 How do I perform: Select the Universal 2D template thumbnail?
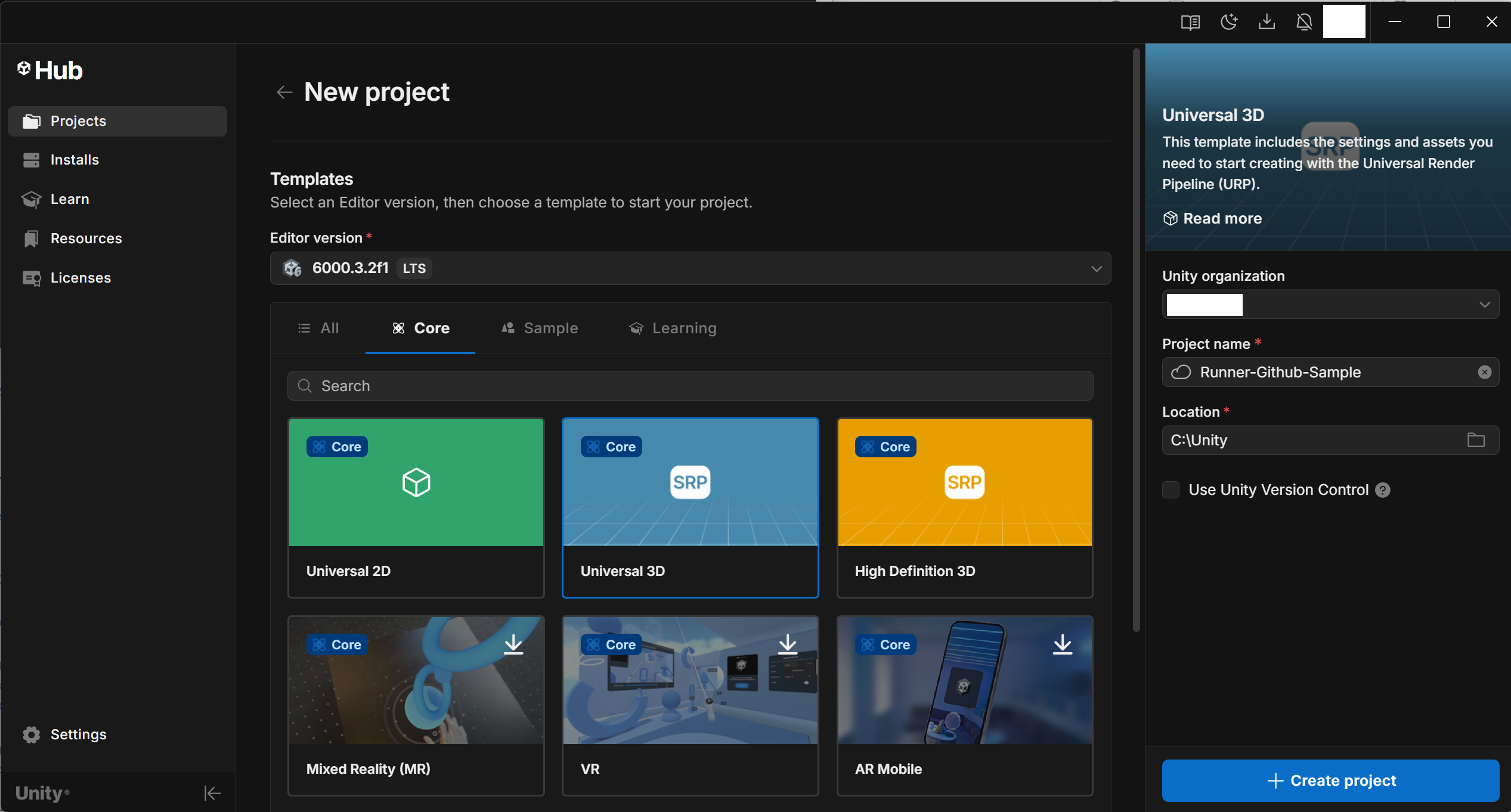(x=416, y=482)
